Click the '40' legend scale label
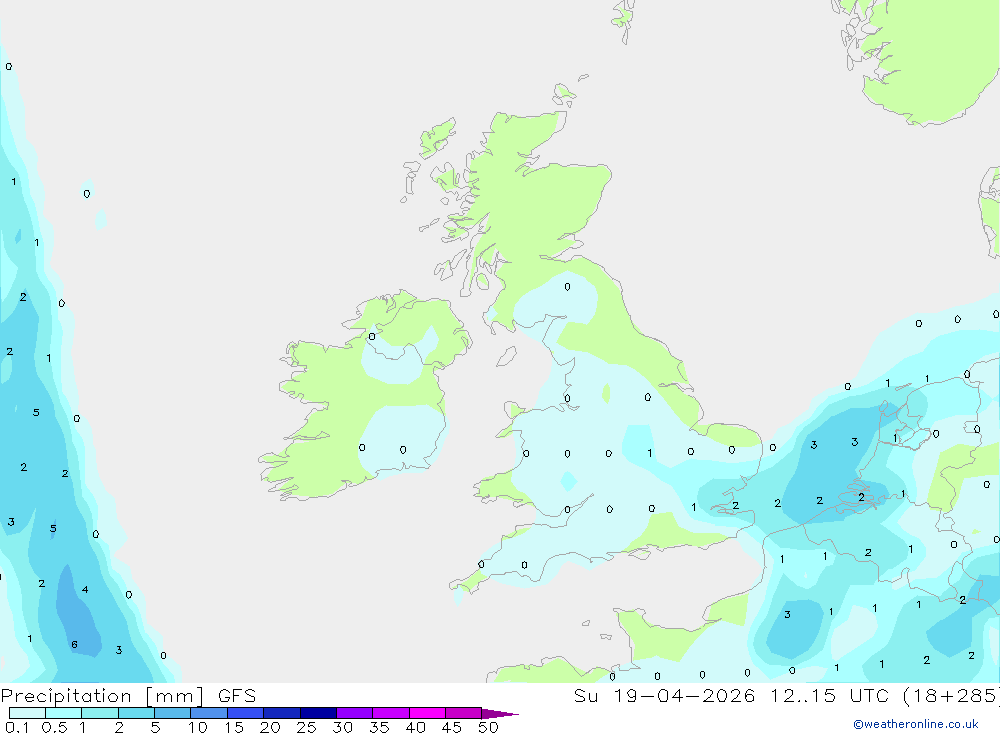1000x733 pixels. 416,727
